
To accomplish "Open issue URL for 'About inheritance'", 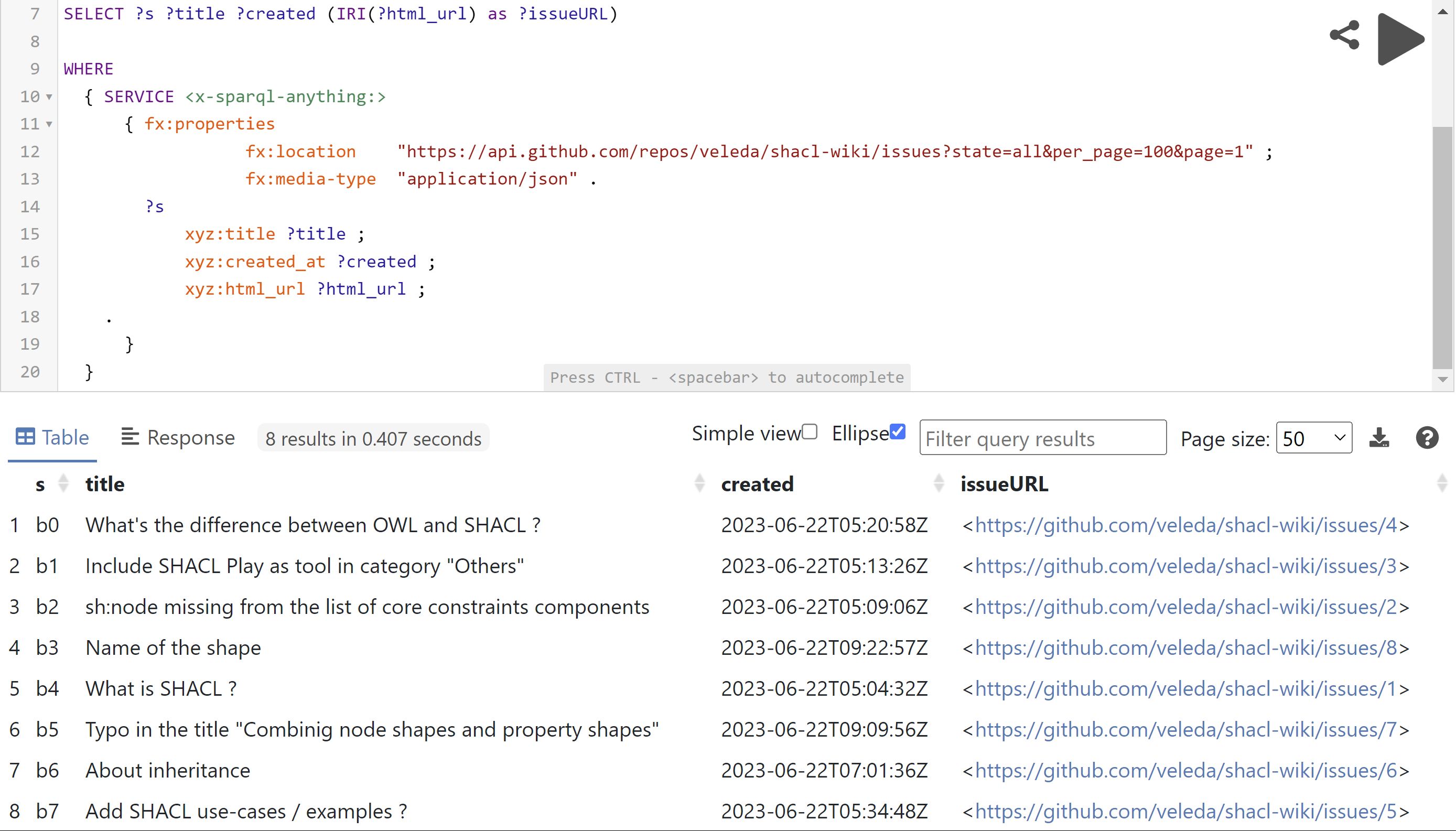I will (x=1185, y=770).
